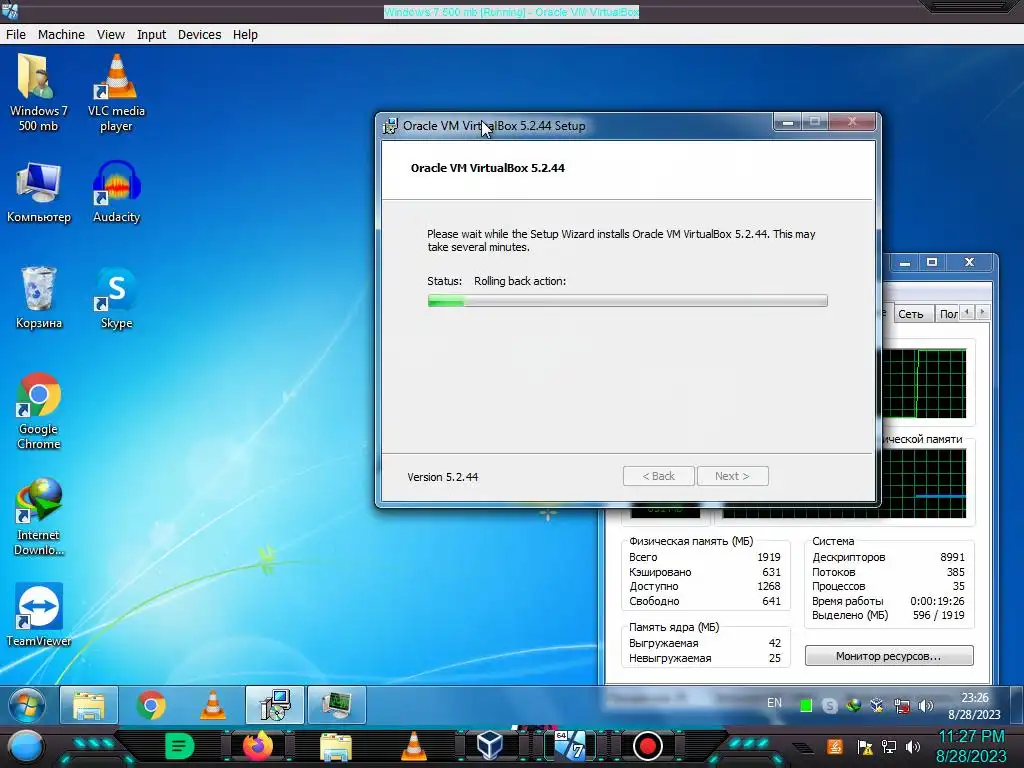Select the Skype desktop shortcut
This screenshot has width=1024, height=768.
116,298
